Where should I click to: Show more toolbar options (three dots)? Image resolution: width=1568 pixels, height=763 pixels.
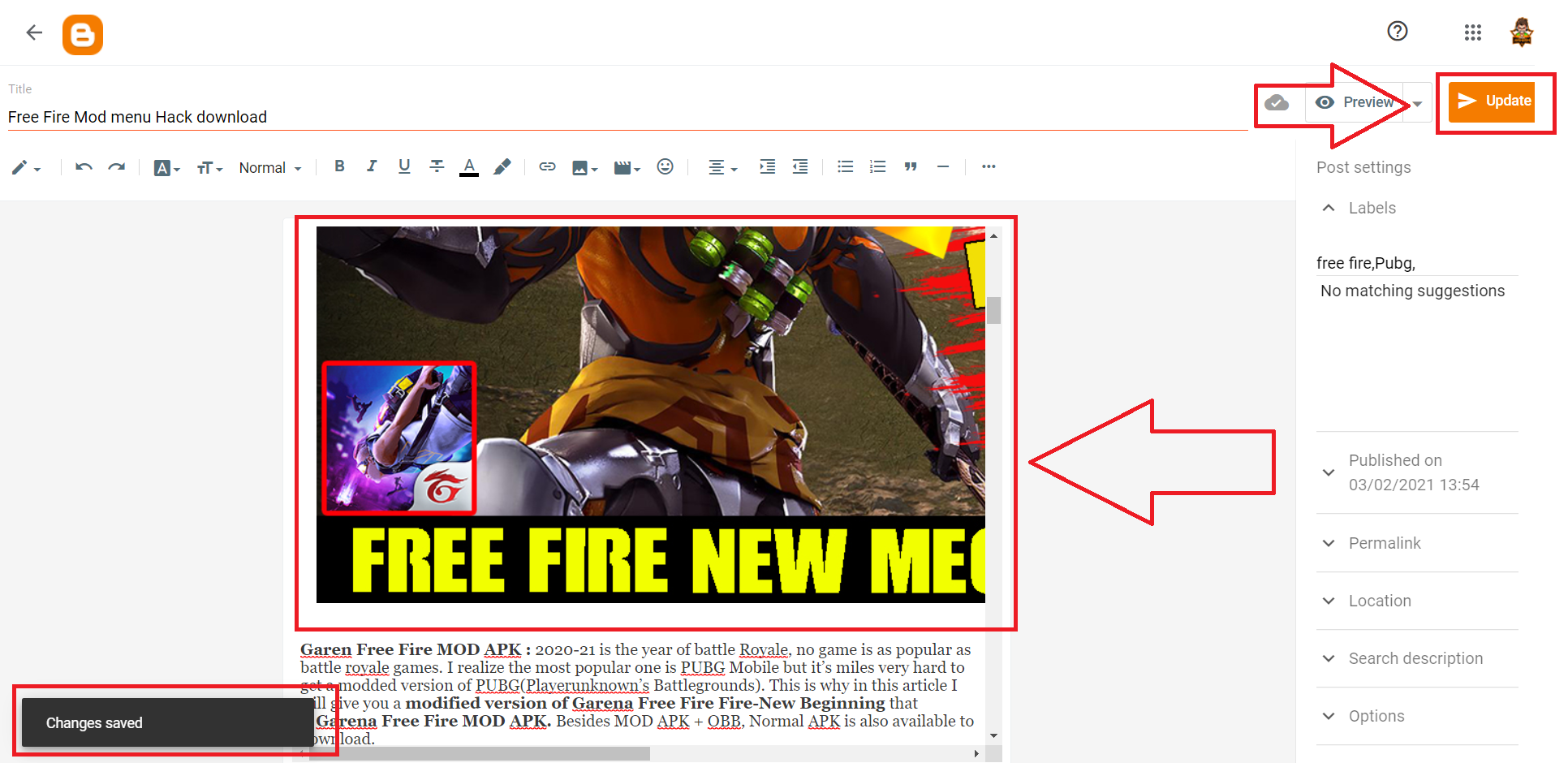point(989,166)
